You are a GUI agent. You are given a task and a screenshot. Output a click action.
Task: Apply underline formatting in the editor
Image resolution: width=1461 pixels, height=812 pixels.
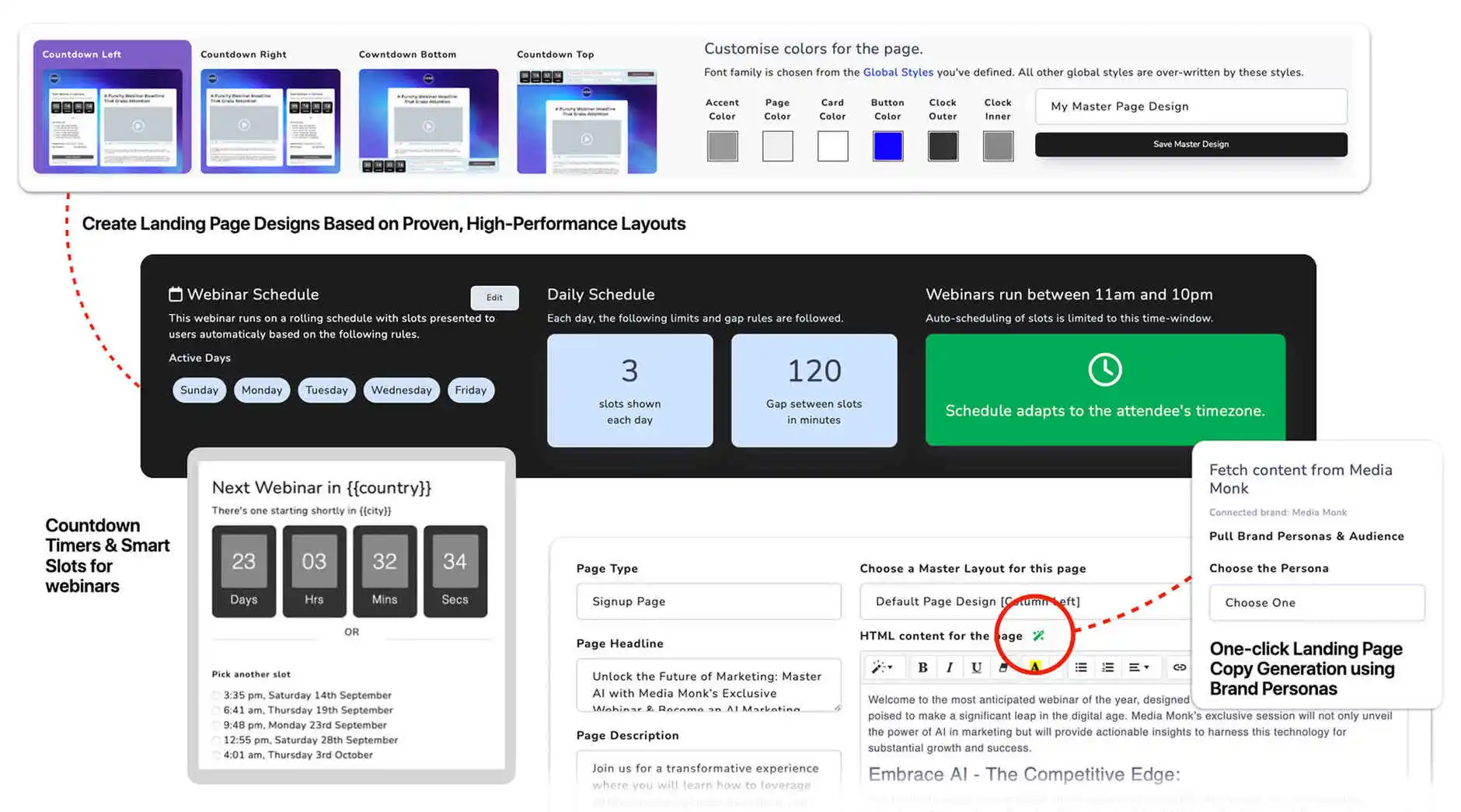[x=976, y=667]
